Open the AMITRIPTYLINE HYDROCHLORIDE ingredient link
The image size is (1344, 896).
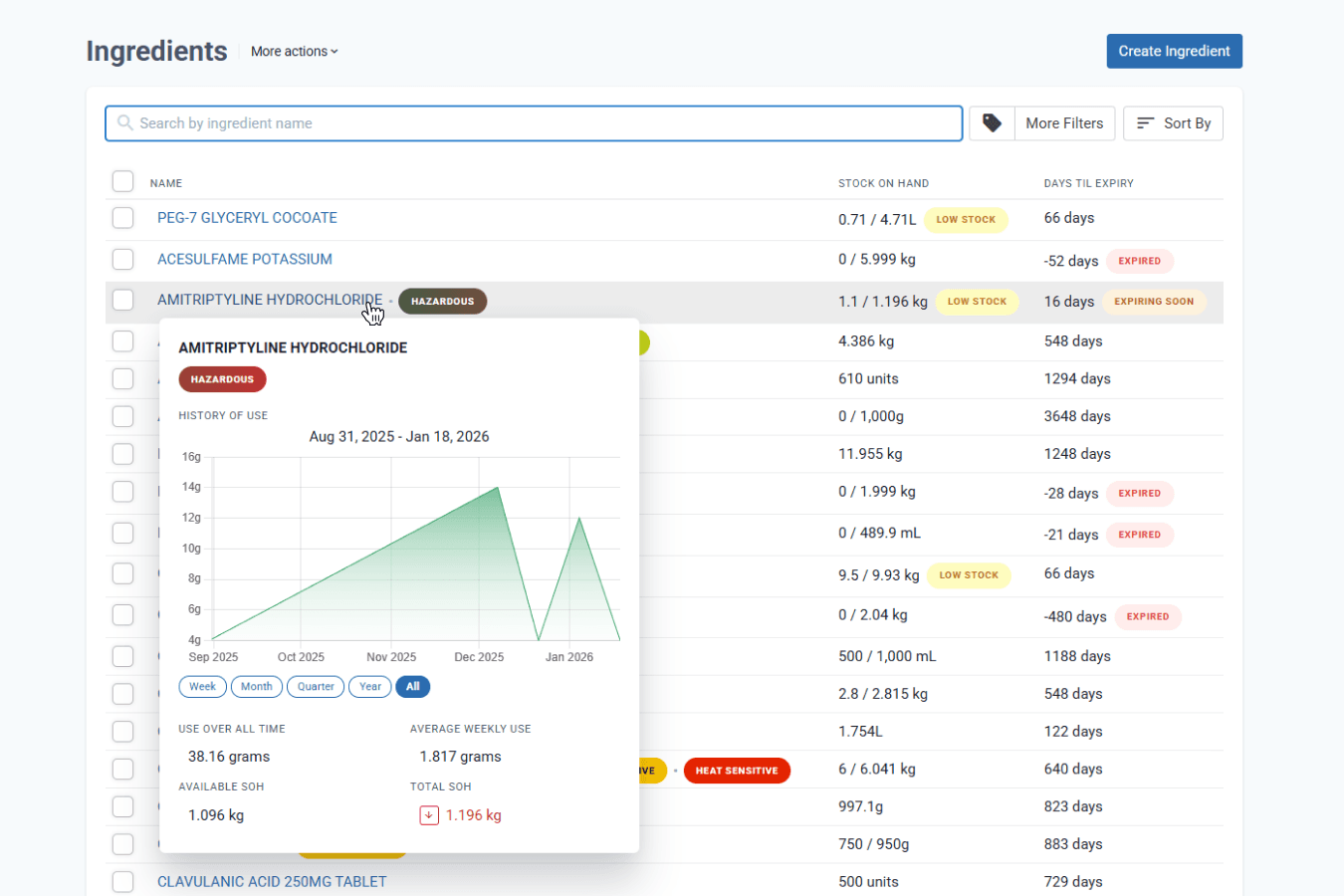(x=270, y=300)
